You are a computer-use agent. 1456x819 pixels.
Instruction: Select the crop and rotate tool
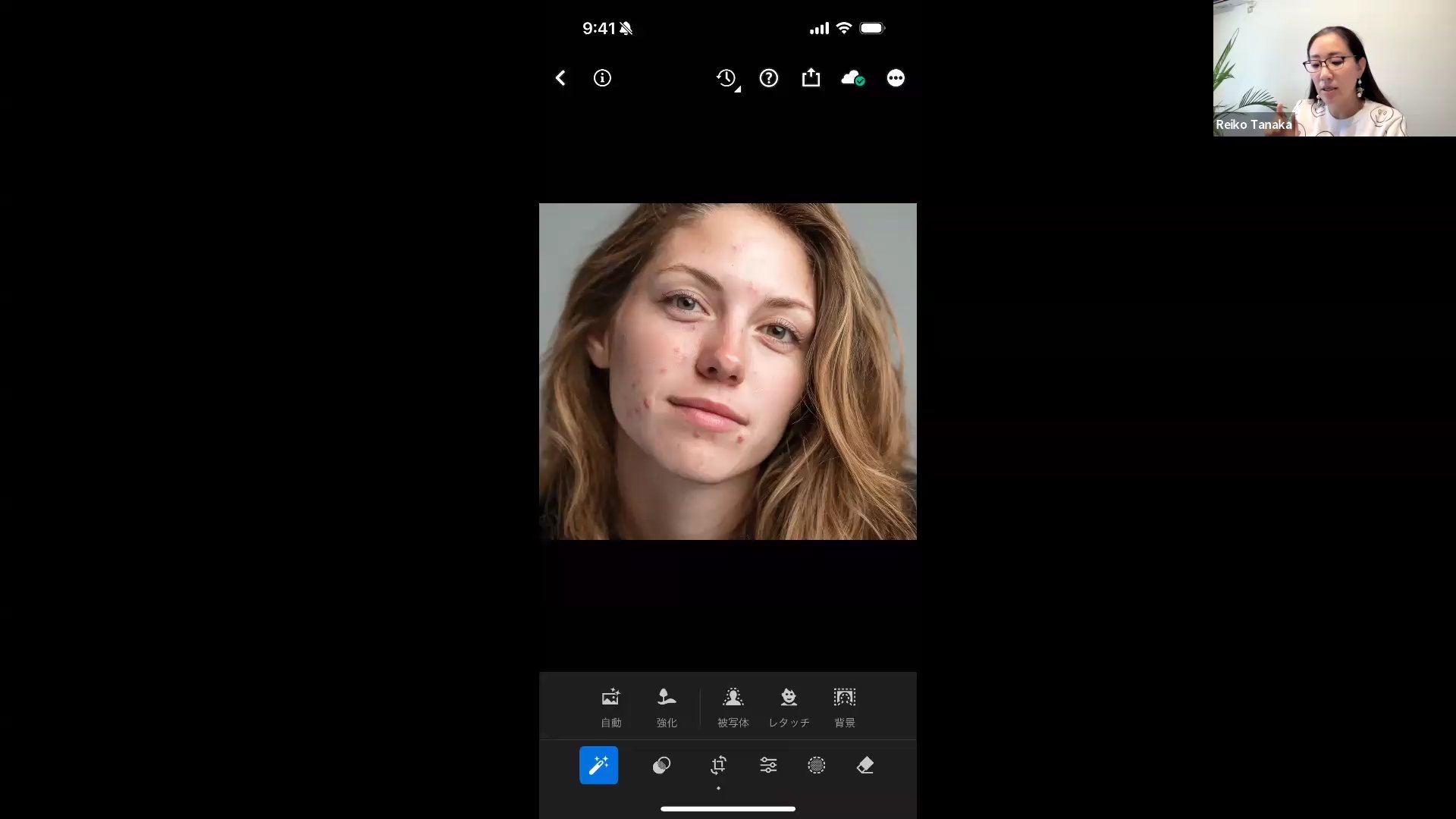pyautogui.click(x=718, y=765)
